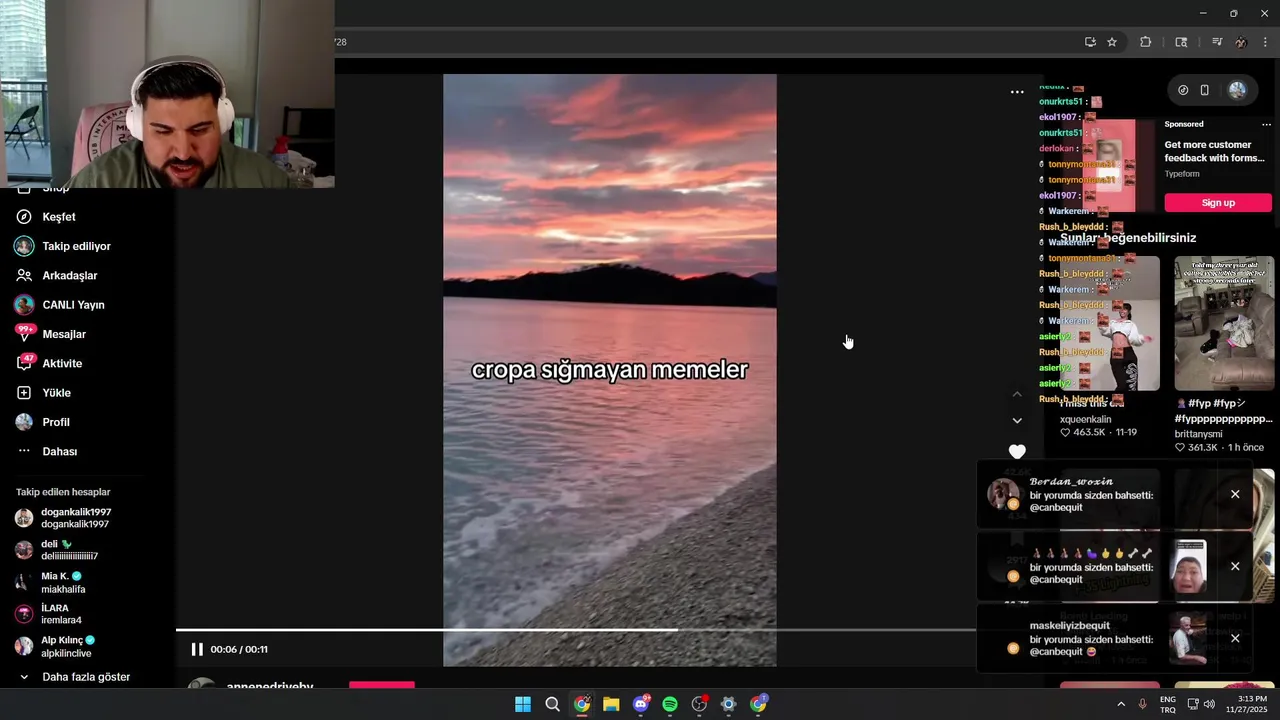This screenshot has width=1280, height=720.
Task: Open Takip ediliyor following feed
Action: [76, 246]
